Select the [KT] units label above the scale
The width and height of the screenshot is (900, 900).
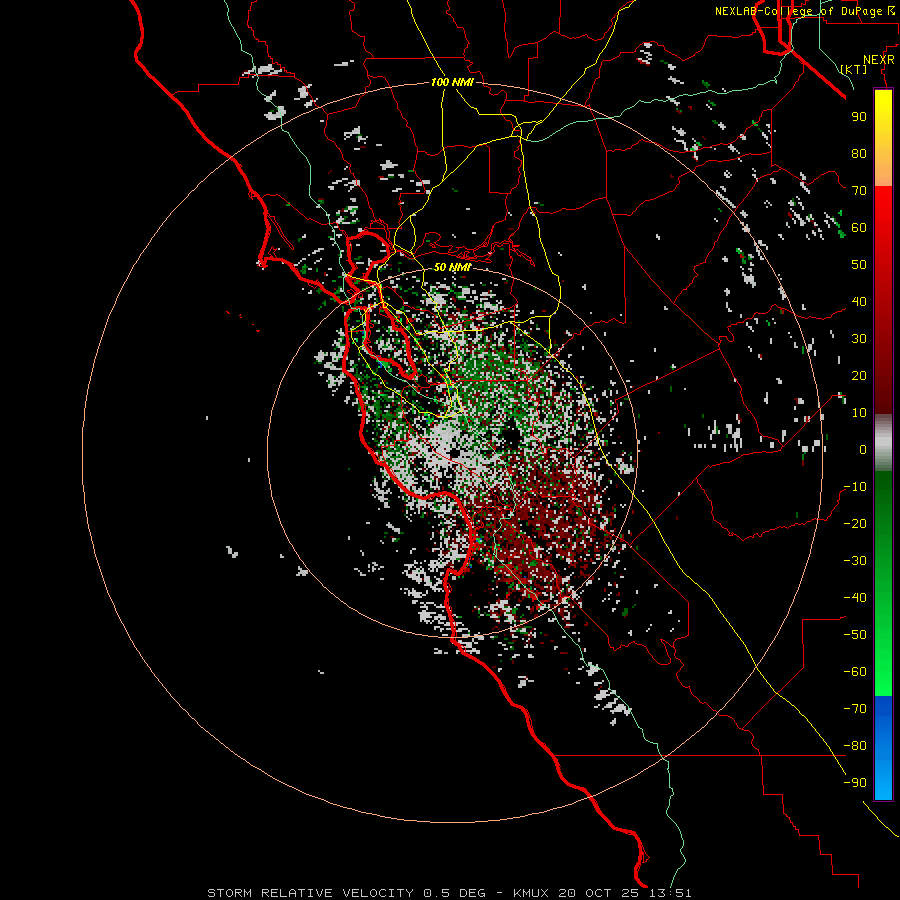click(x=853, y=69)
